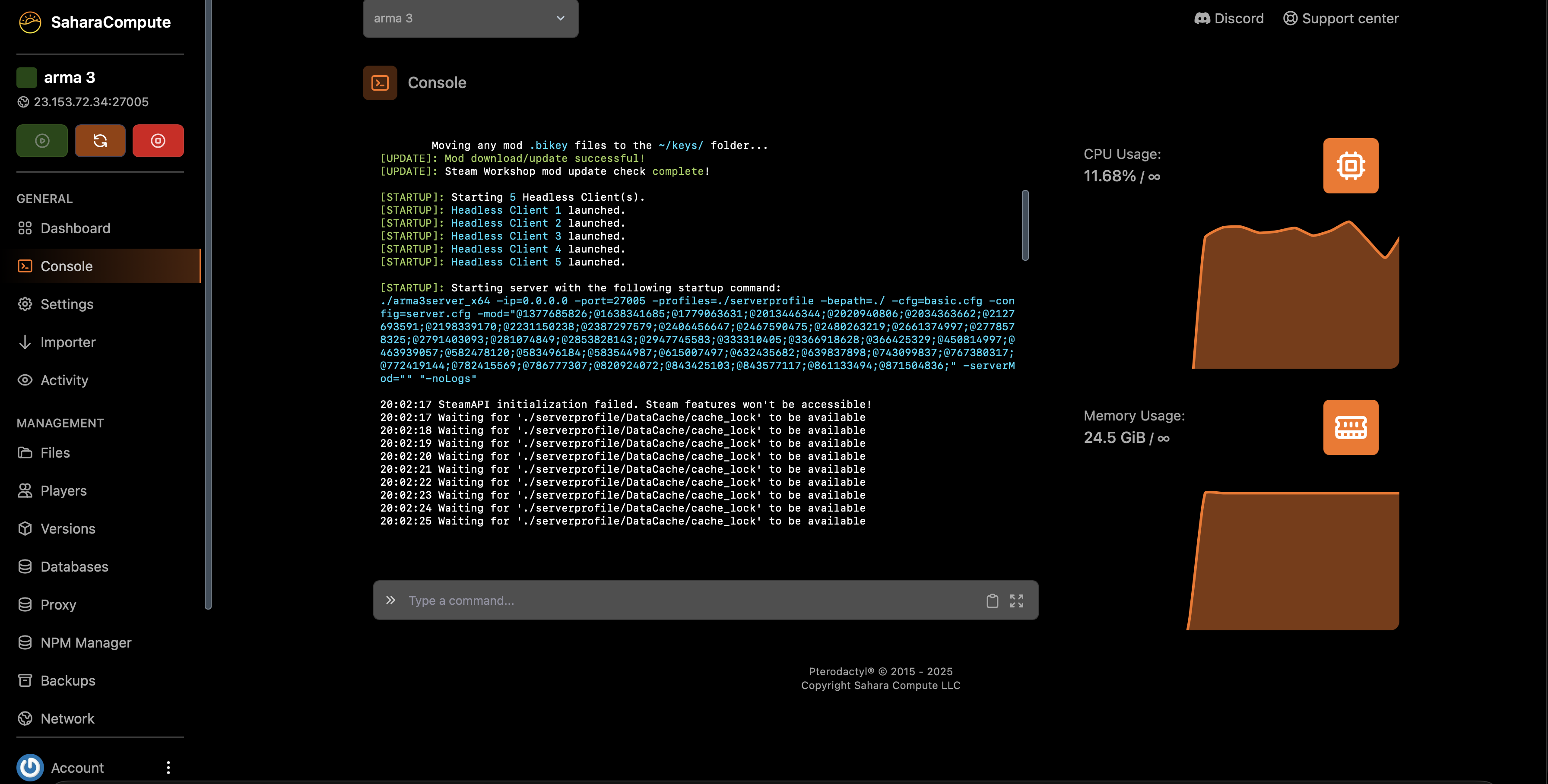Open the Databases section
Image resolution: width=1548 pixels, height=784 pixels.
75,566
